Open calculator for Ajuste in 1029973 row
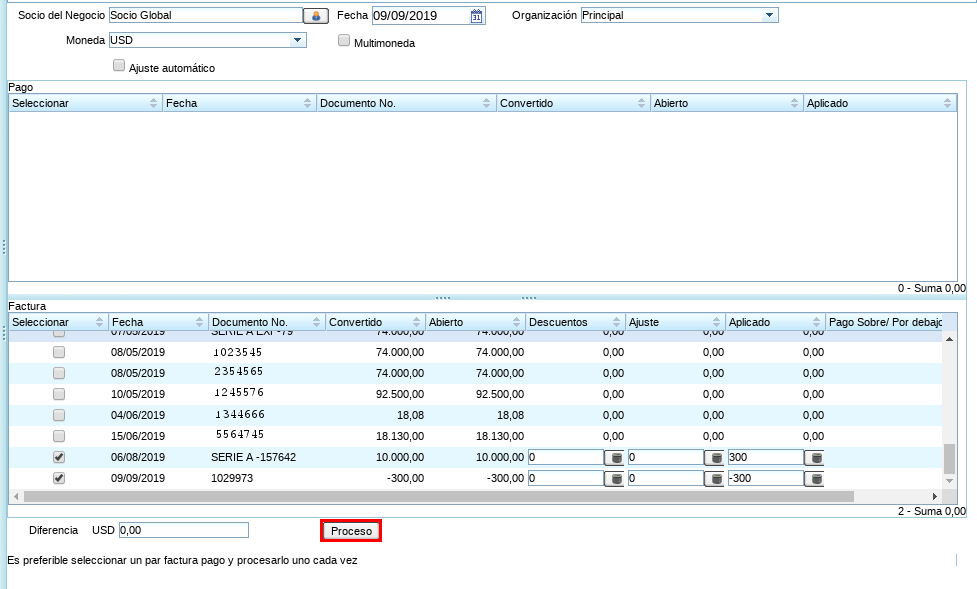The height and width of the screenshot is (589, 977). (x=715, y=479)
